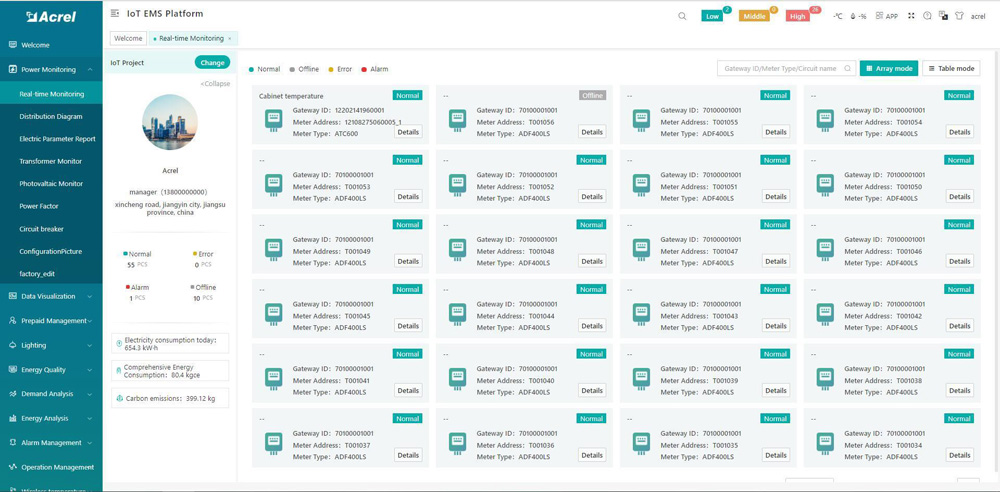Focus the Gateway ID search input field

pos(780,69)
